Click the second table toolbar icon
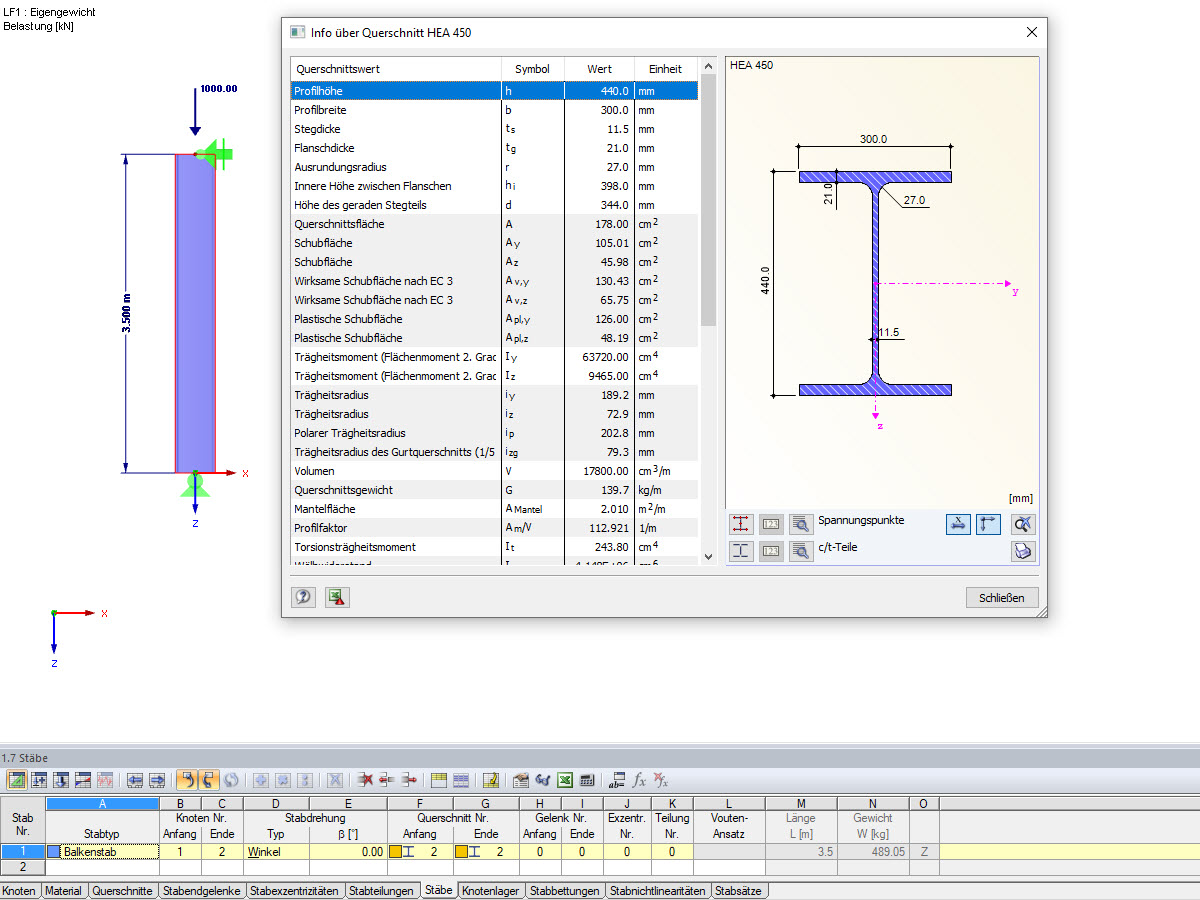Screen dimensions: 1200x900 click(x=39, y=780)
